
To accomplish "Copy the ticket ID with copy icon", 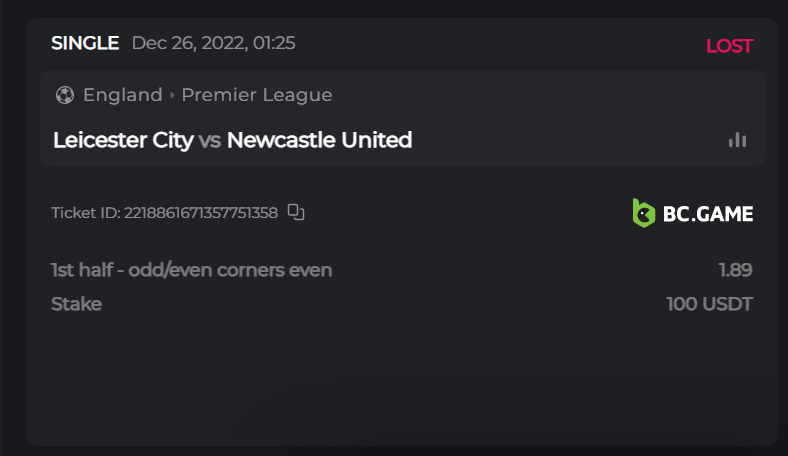I will (296, 212).
